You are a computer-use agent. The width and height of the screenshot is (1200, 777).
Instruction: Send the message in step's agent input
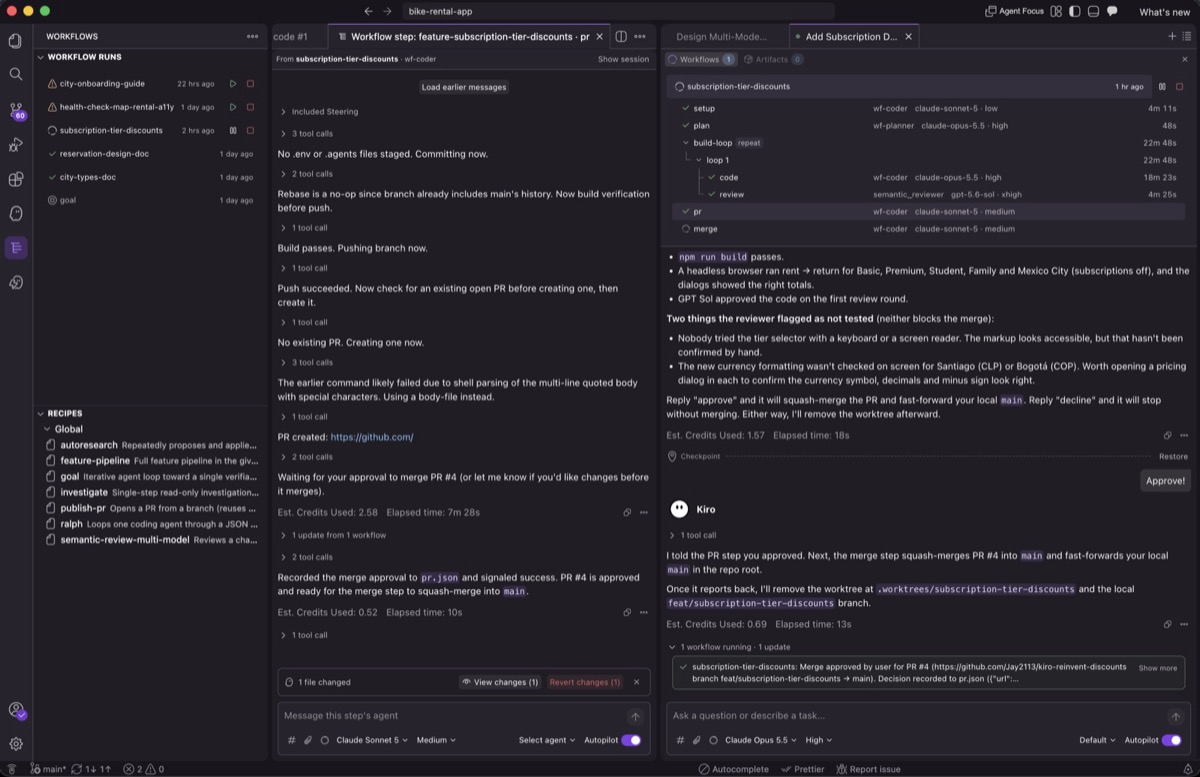click(x=635, y=716)
